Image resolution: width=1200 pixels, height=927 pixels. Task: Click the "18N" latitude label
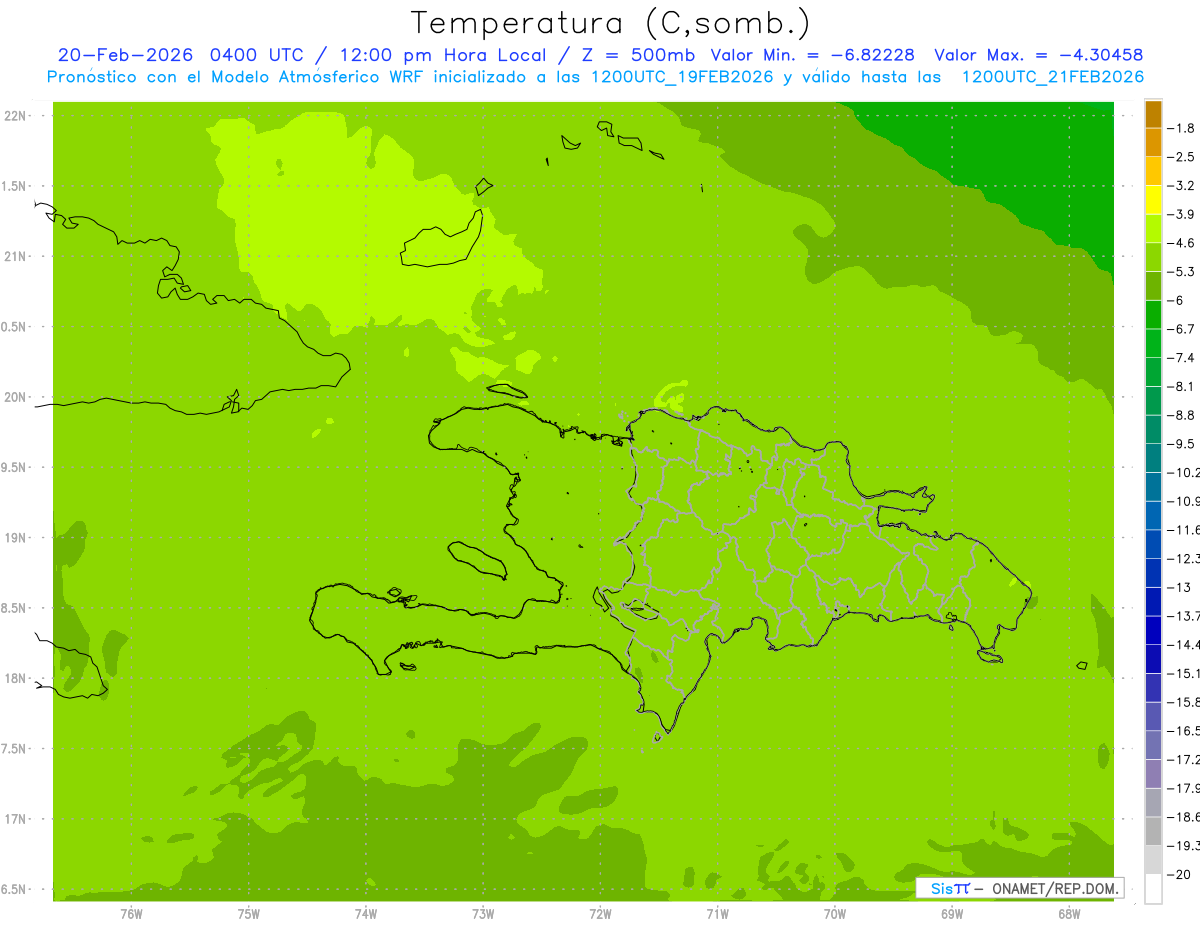[16, 678]
